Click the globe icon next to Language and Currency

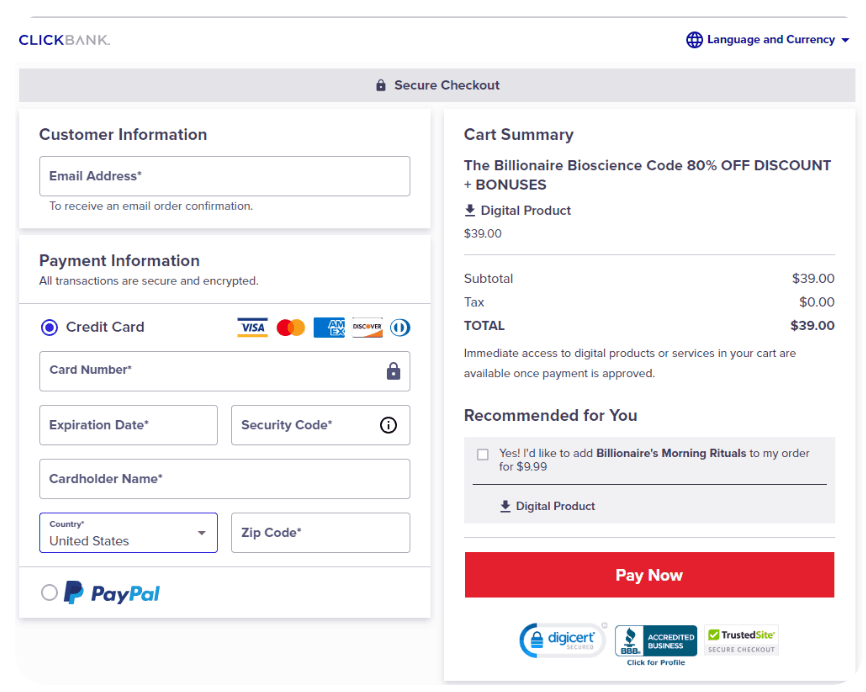tap(694, 39)
